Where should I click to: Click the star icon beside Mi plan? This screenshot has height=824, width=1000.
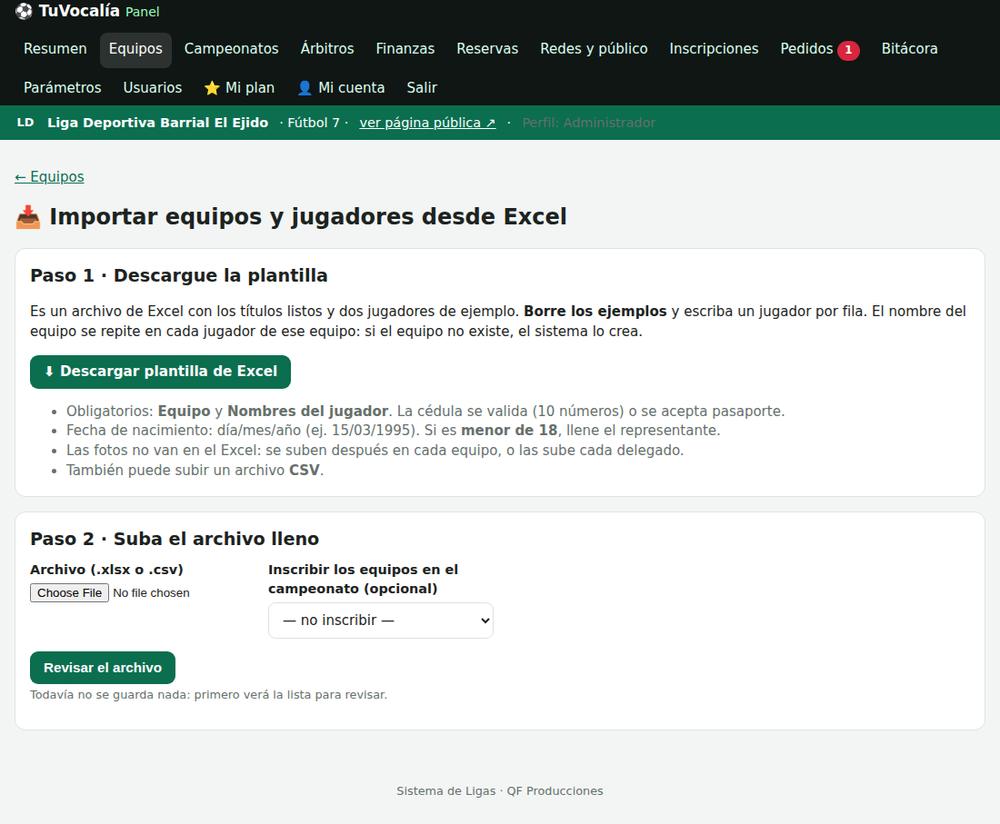[212, 88]
